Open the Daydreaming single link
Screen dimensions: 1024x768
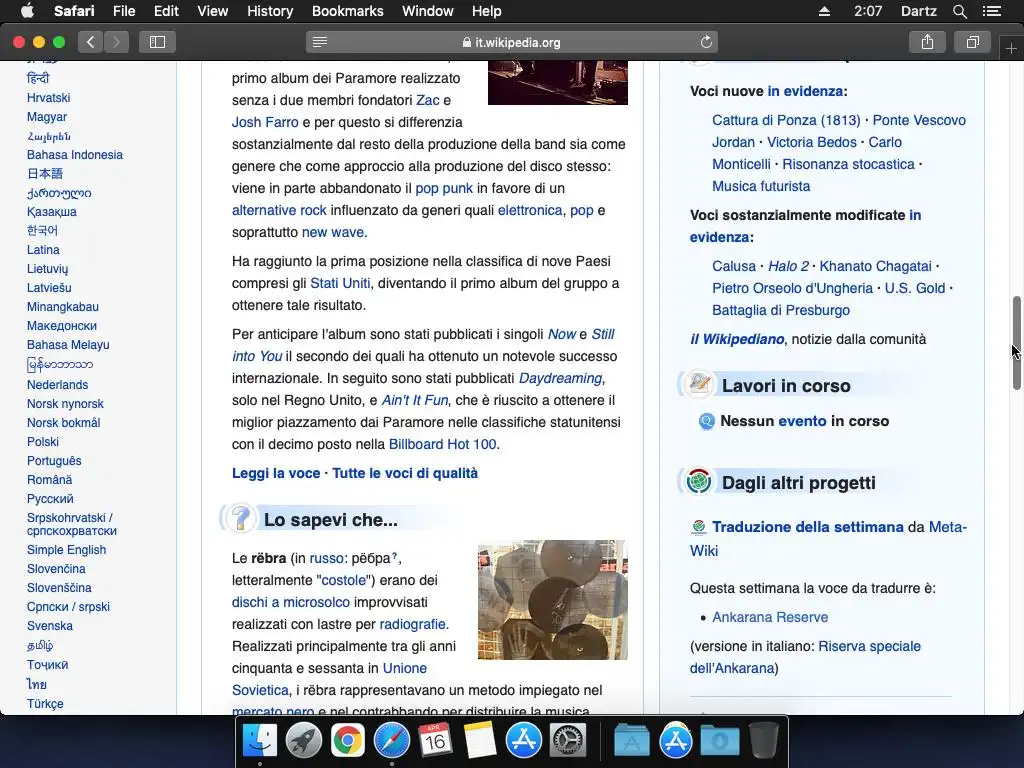pos(560,378)
